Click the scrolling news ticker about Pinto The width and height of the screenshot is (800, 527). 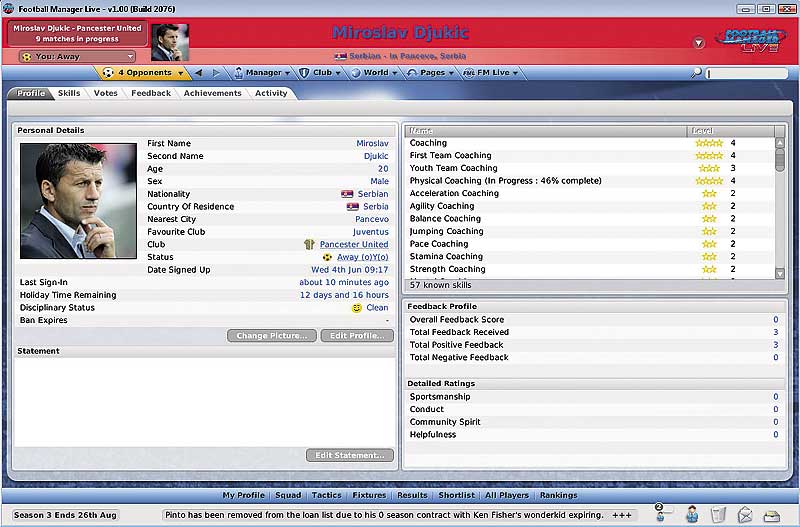pos(399,515)
